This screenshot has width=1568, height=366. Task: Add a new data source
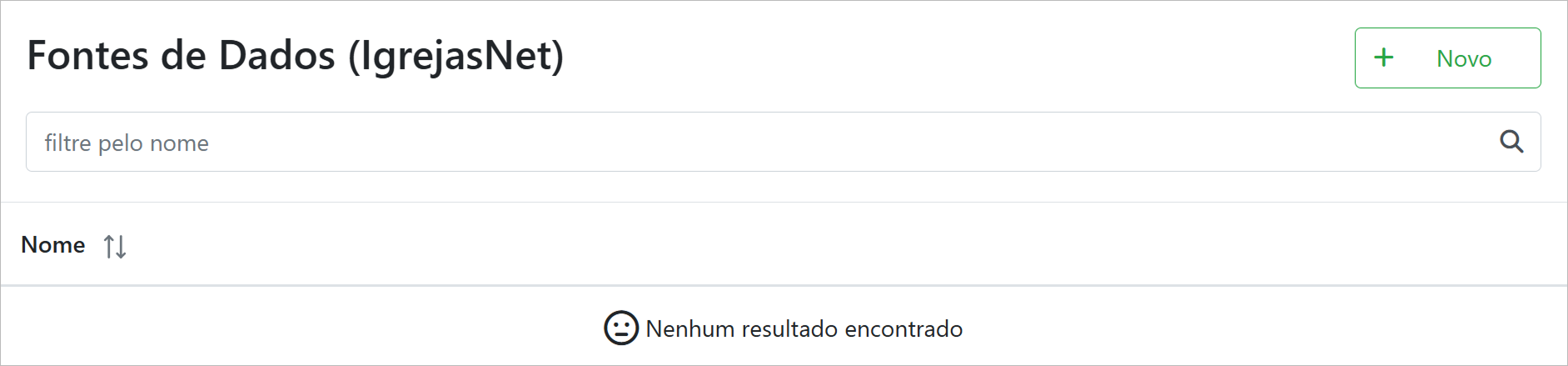pyautogui.click(x=1447, y=58)
